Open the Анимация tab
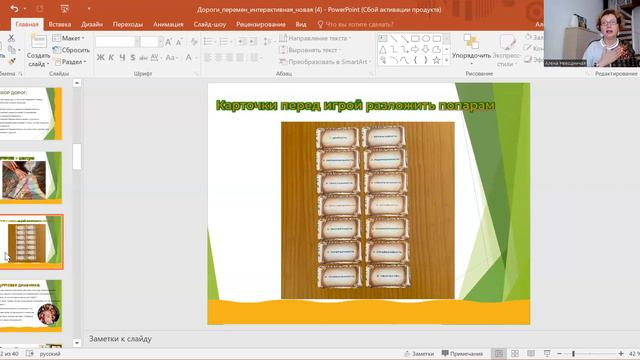Image resolution: width=640 pixels, height=360 pixels. (168, 24)
